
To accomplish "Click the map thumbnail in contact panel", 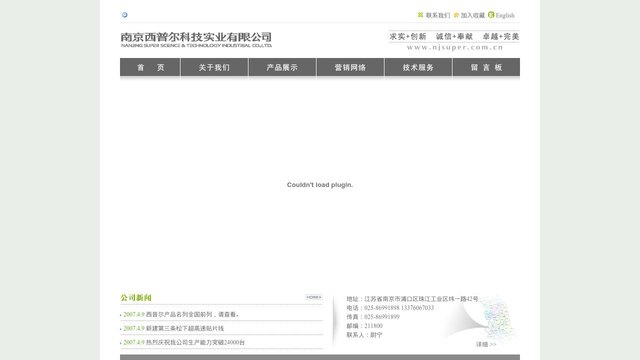I will pos(498,318).
